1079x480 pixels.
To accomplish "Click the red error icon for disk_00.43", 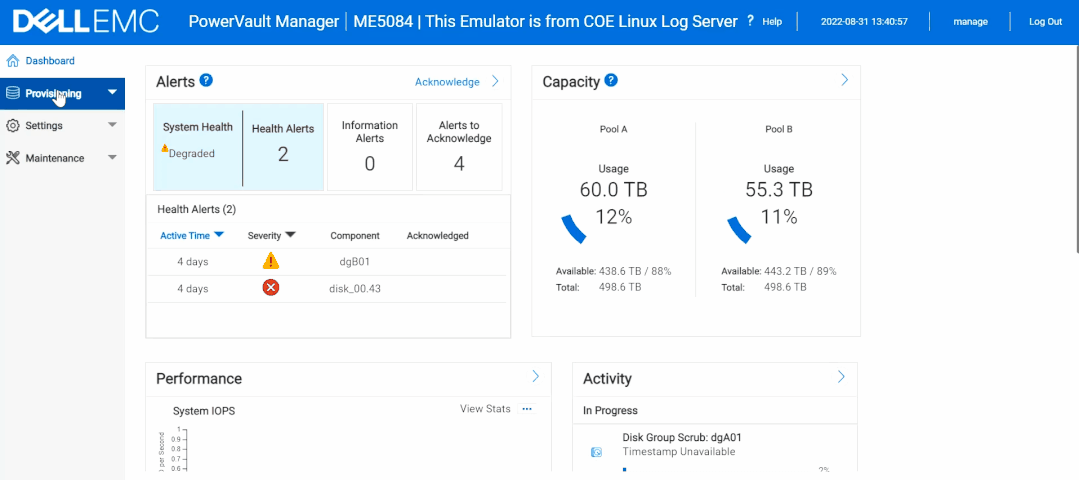I will (x=271, y=288).
